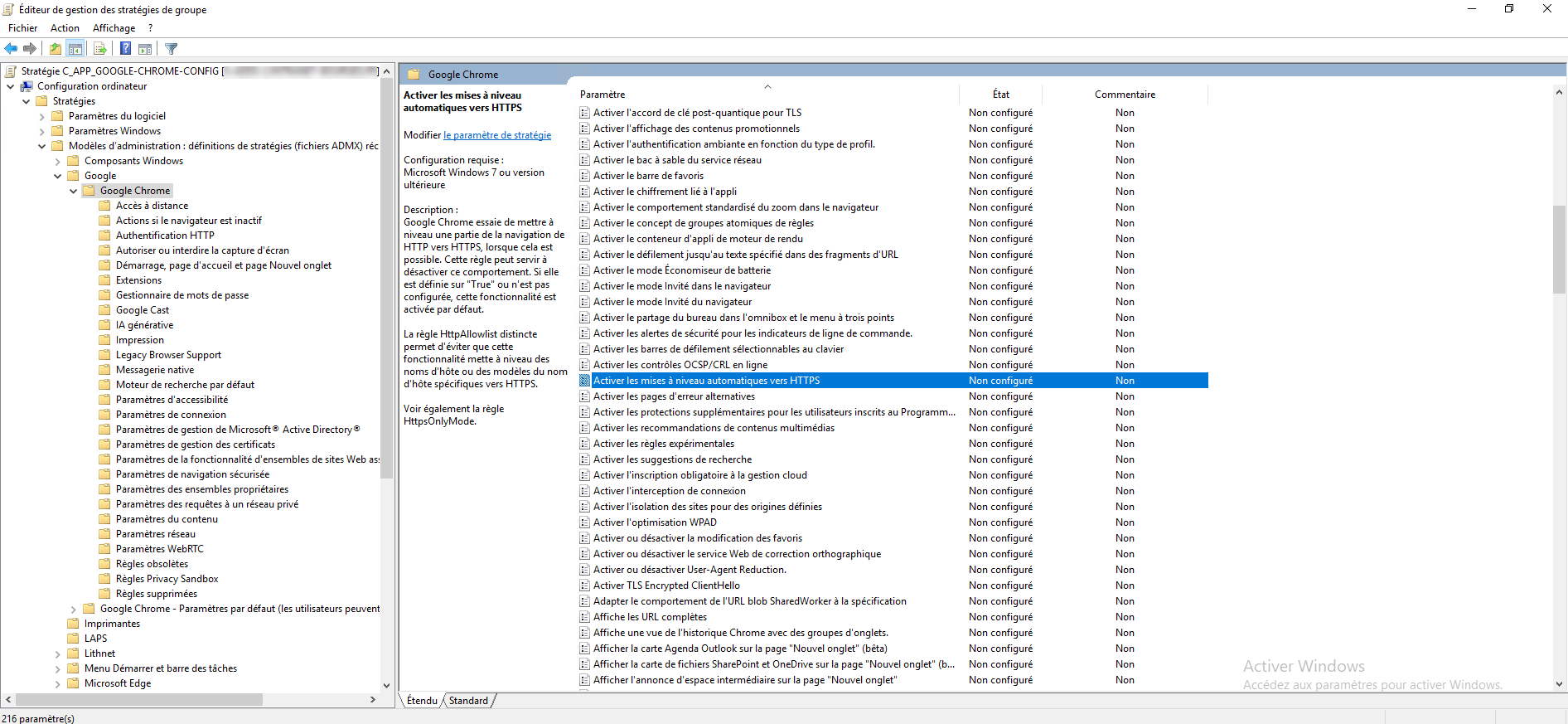The width and height of the screenshot is (1568, 724).
Task: Select 'Activer le barre de favoris' setting
Action: (x=648, y=176)
